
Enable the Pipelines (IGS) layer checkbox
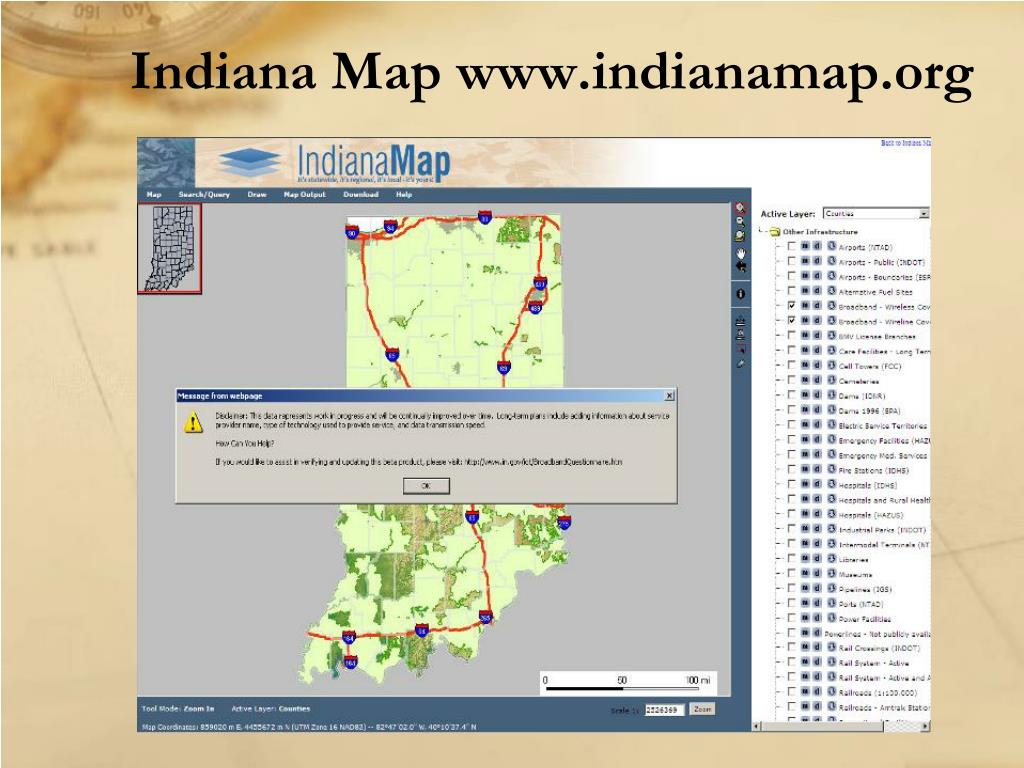coord(792,588)
